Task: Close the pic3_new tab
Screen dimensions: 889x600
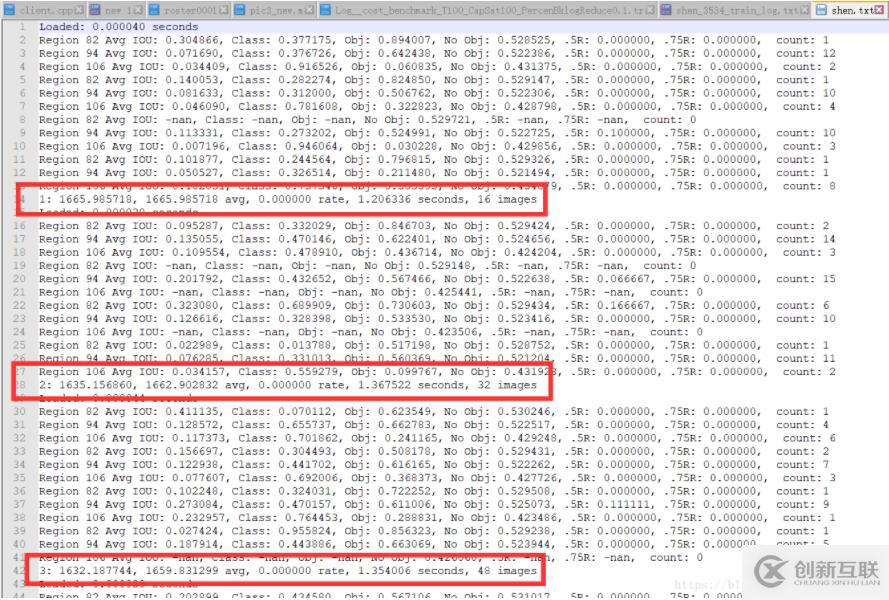Action: click(310, 10)
